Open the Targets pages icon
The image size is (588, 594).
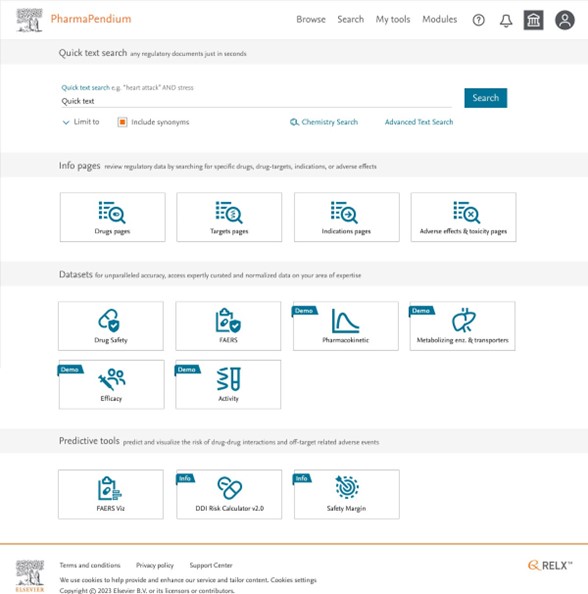point(229,213)
